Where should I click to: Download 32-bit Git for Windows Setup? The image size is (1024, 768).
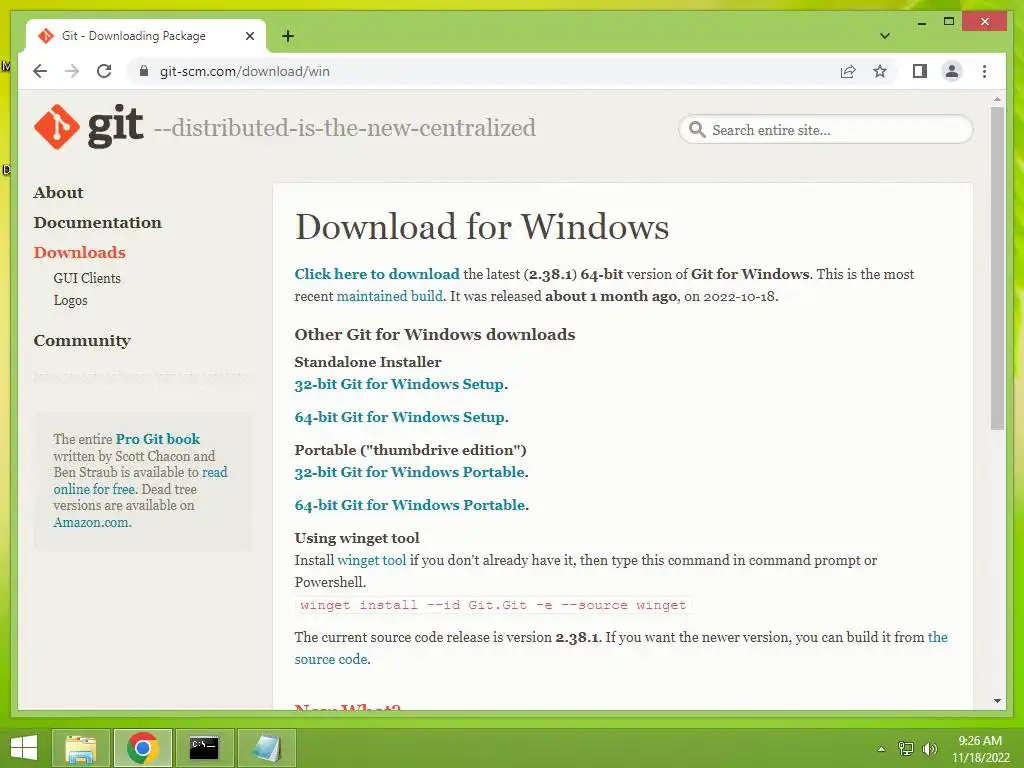point(399,384)
